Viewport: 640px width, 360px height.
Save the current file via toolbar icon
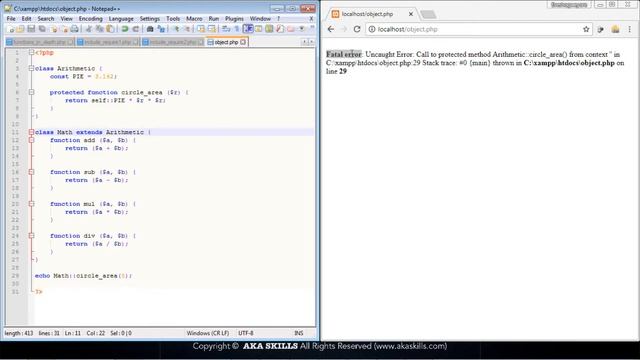[x=31, y=29]
